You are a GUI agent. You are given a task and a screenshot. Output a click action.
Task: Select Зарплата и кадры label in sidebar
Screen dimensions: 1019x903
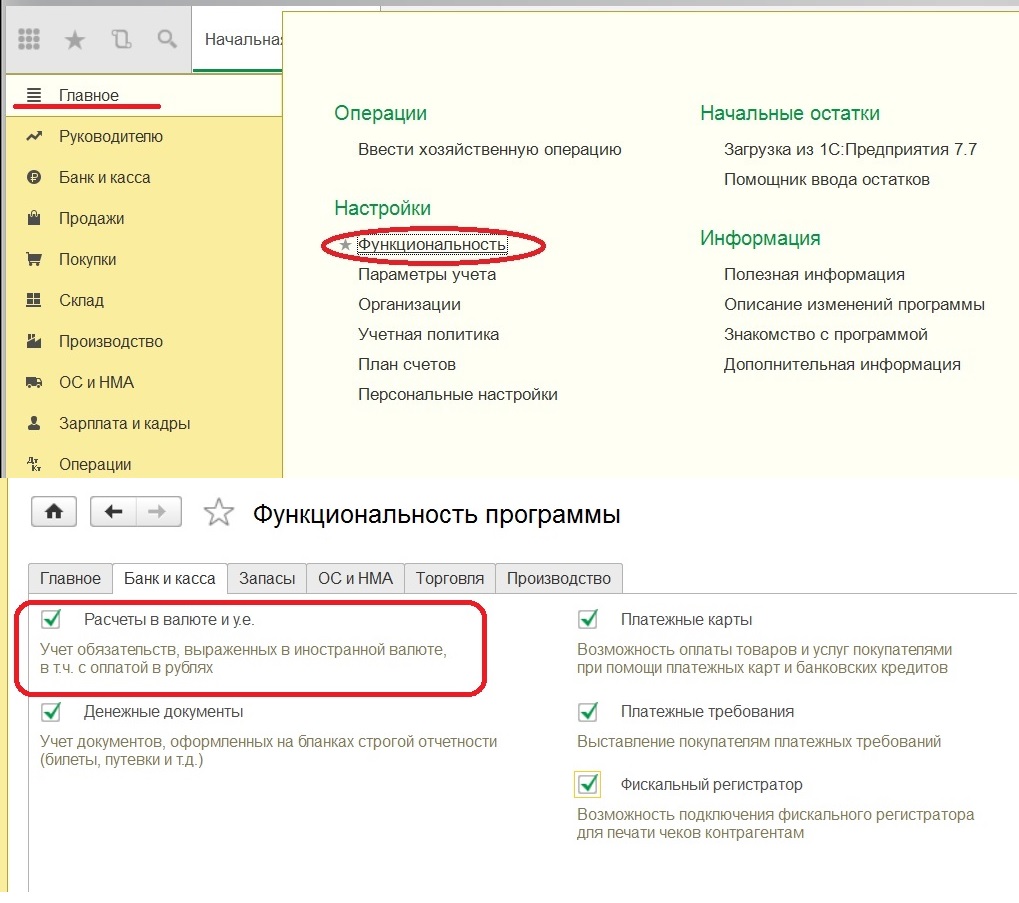pyautogui.click(x=125, y=424)
